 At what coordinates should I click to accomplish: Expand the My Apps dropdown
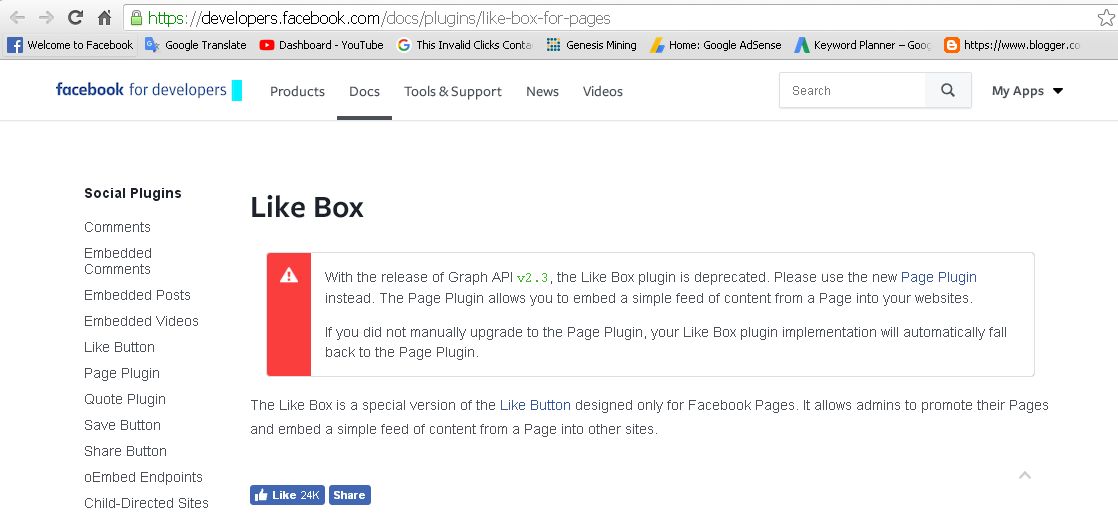coord(1027,91)
